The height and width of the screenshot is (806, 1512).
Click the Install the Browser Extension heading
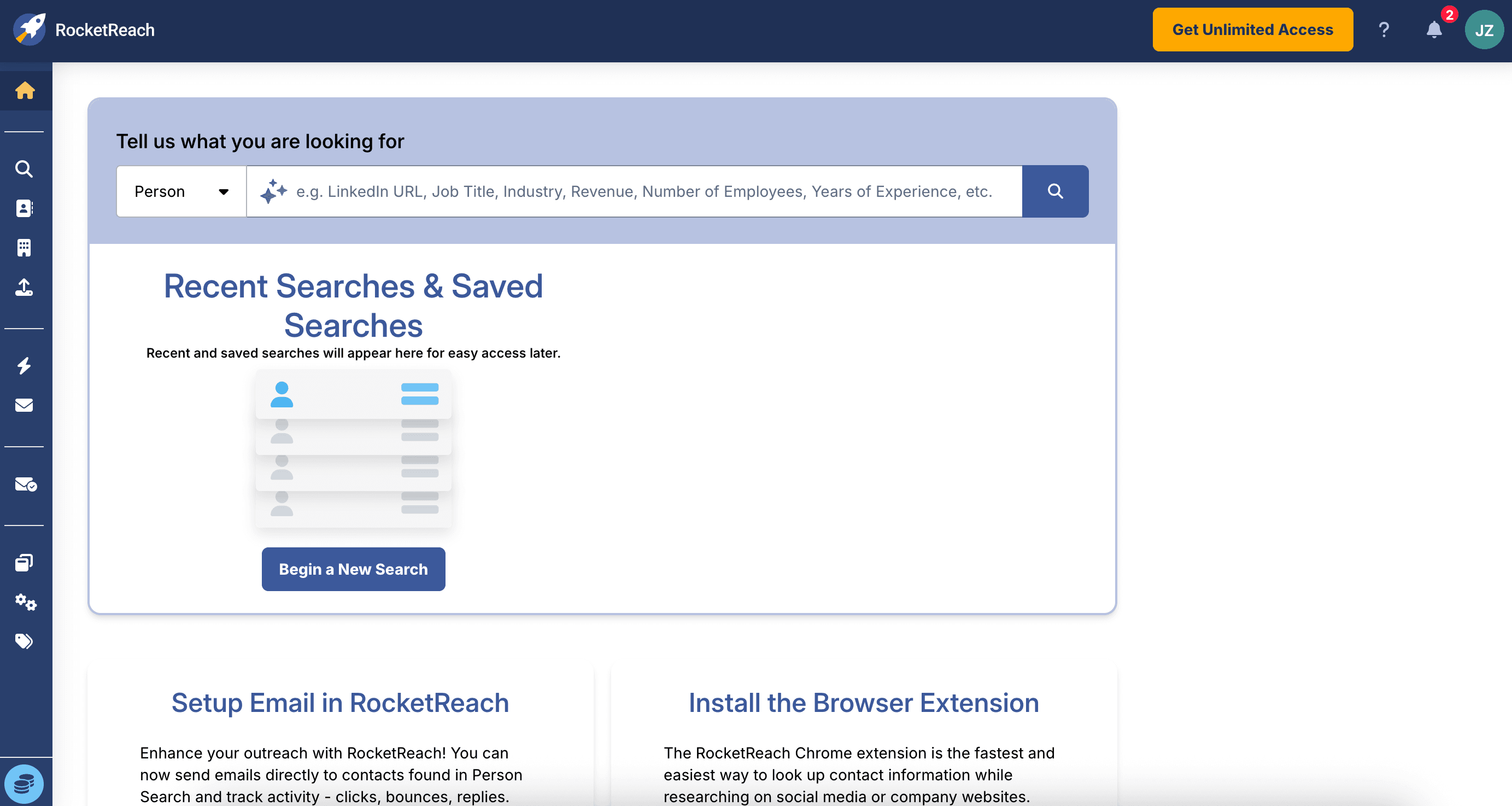coord(863,703)
